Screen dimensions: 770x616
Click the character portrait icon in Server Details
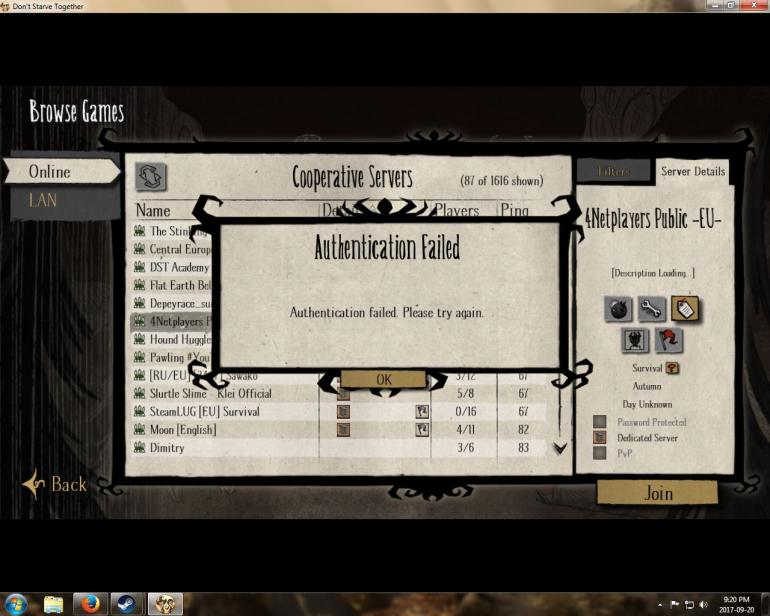[635, 340]
